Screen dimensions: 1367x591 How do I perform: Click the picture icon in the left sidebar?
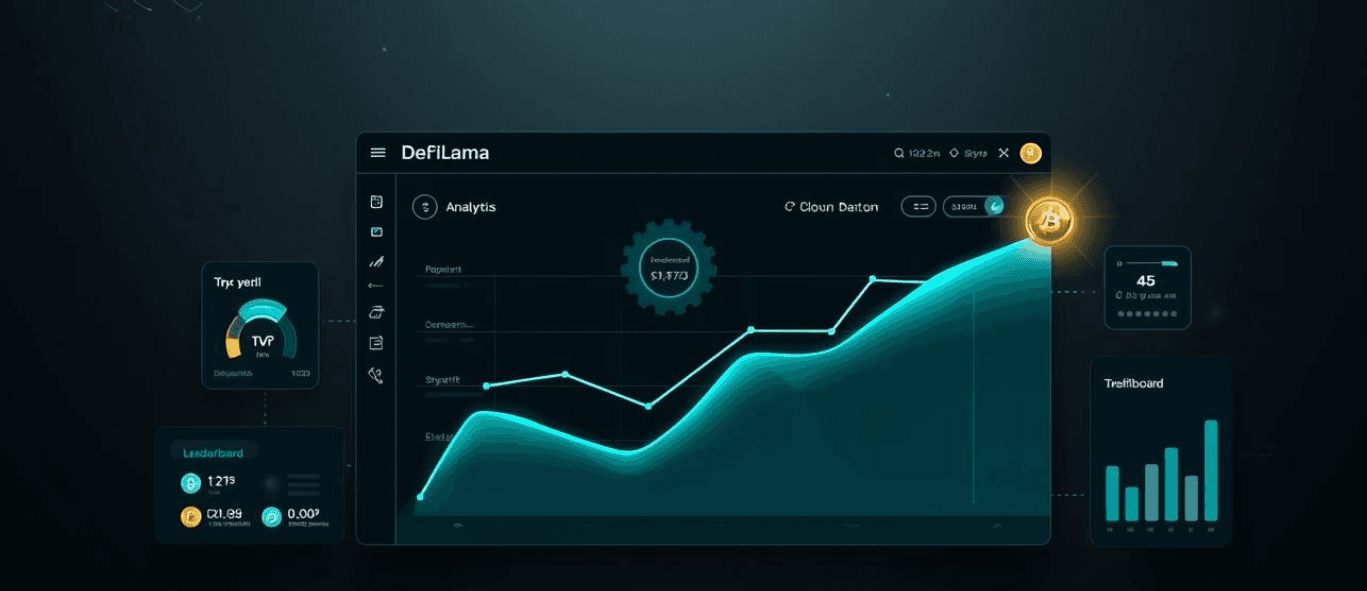pos(377,230)
